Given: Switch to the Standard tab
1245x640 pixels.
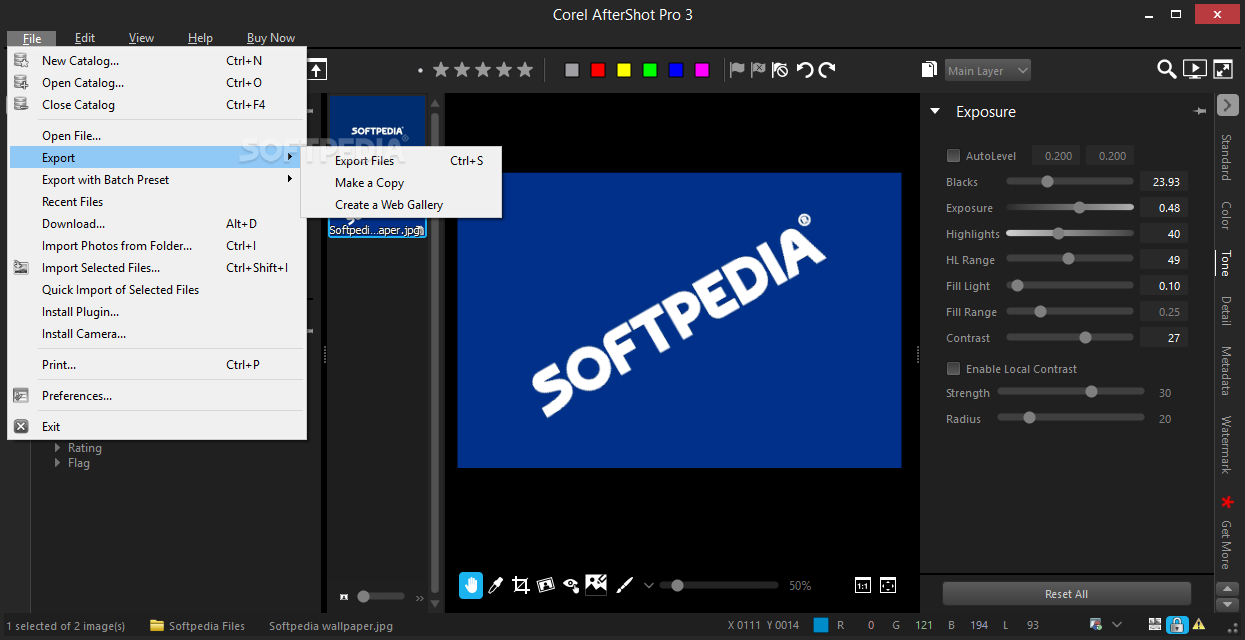Looking at the screenshot, I should 1226,157.
